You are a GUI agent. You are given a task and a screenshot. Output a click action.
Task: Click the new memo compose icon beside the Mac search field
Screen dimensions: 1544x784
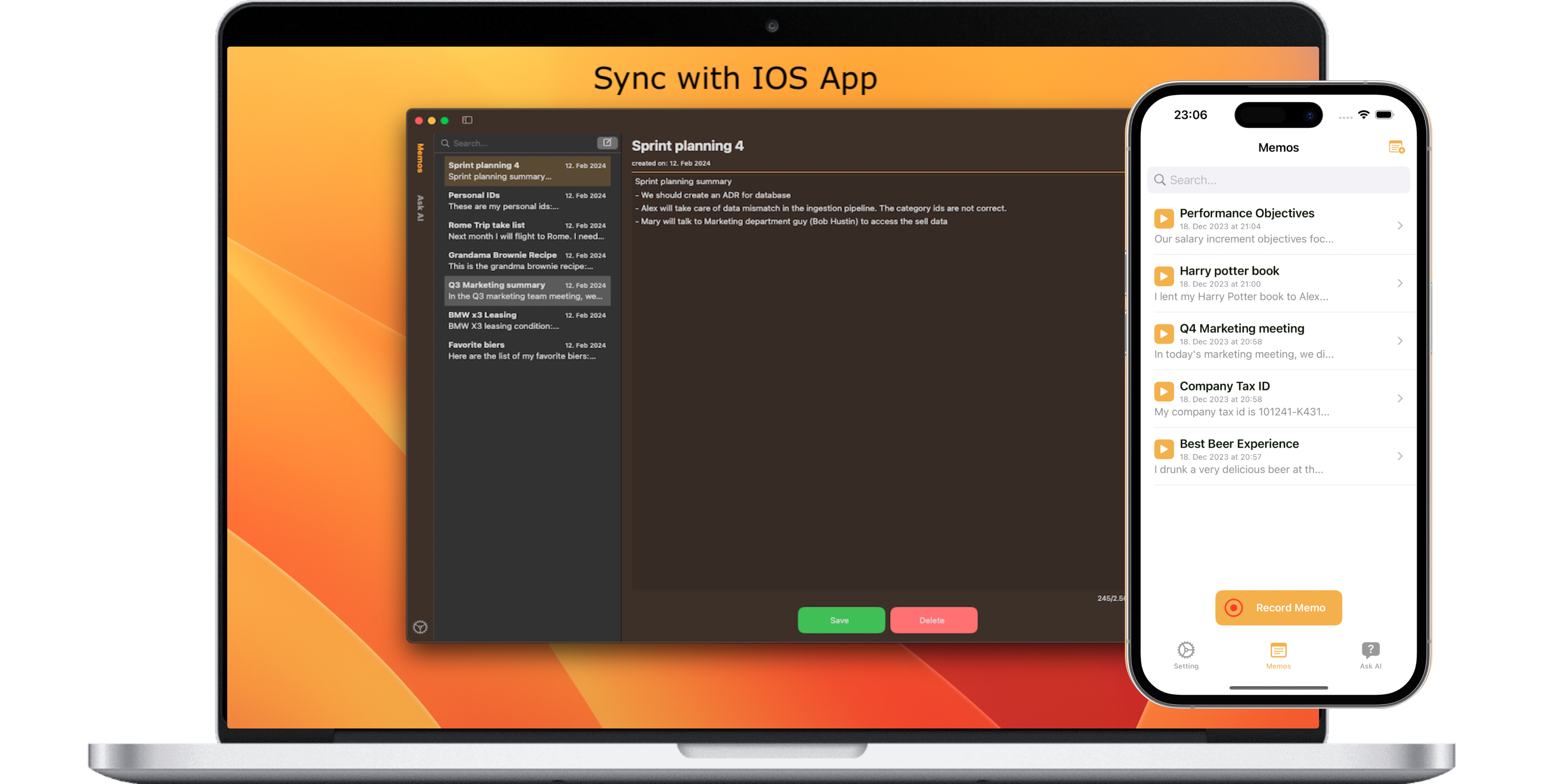(x=607, y=143)
